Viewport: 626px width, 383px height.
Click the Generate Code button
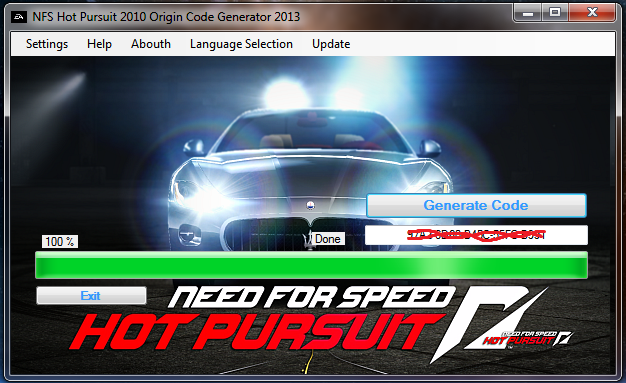476,205
